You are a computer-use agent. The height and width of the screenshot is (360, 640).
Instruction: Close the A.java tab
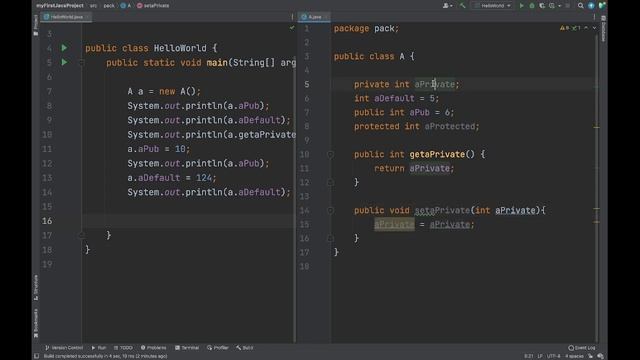pos(326,17)
